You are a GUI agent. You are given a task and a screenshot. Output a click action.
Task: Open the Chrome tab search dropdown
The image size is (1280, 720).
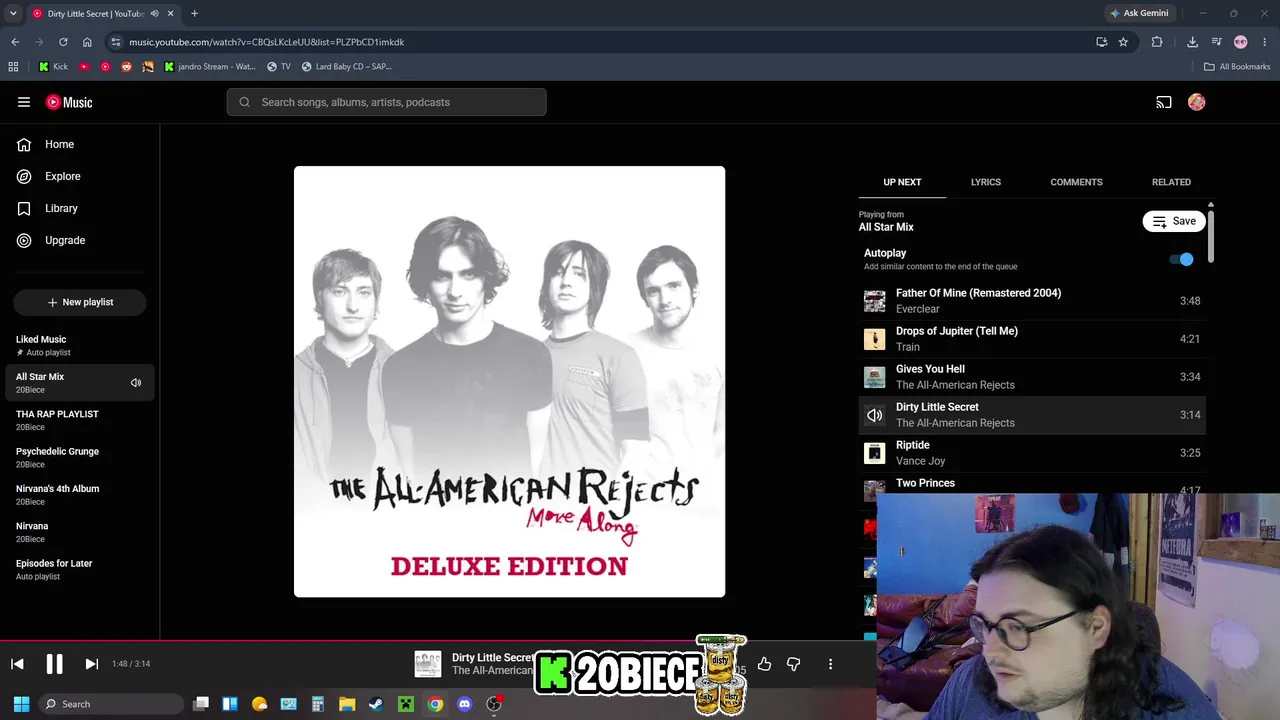point(13,13)
